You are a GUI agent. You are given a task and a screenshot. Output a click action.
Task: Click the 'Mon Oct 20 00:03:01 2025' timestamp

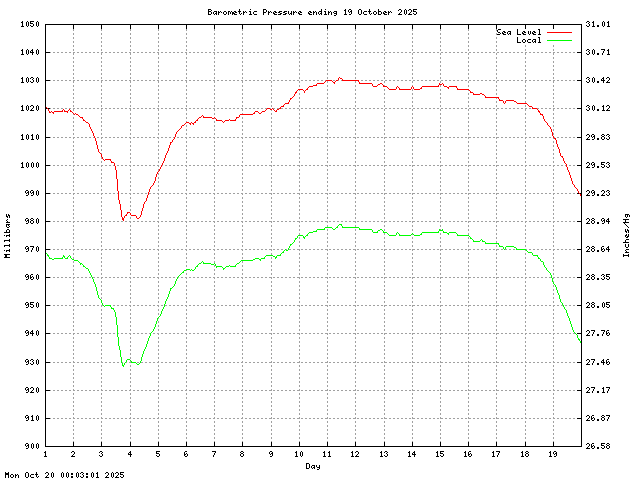[x=65, y=475]
